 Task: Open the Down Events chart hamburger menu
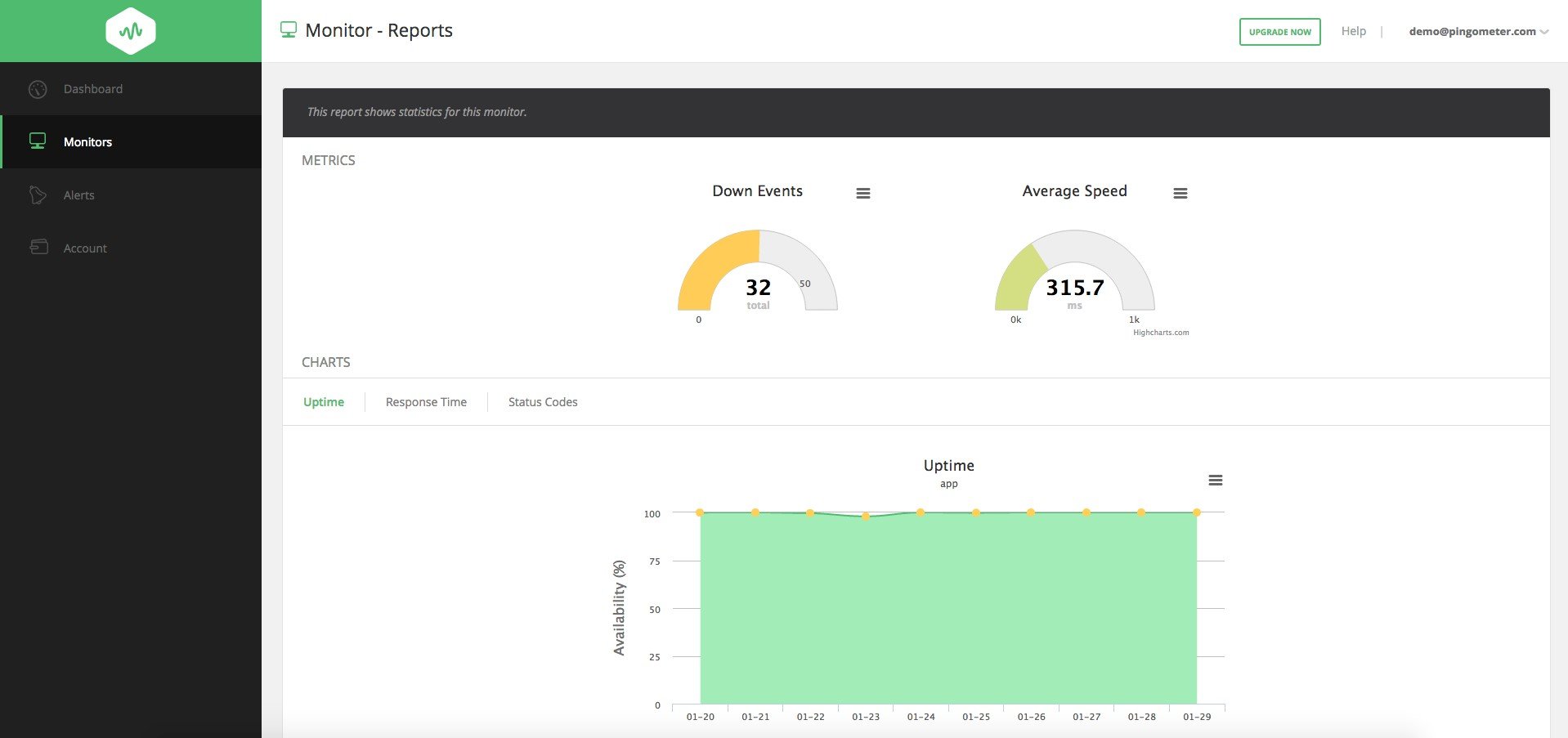click(x=863, y=194)
